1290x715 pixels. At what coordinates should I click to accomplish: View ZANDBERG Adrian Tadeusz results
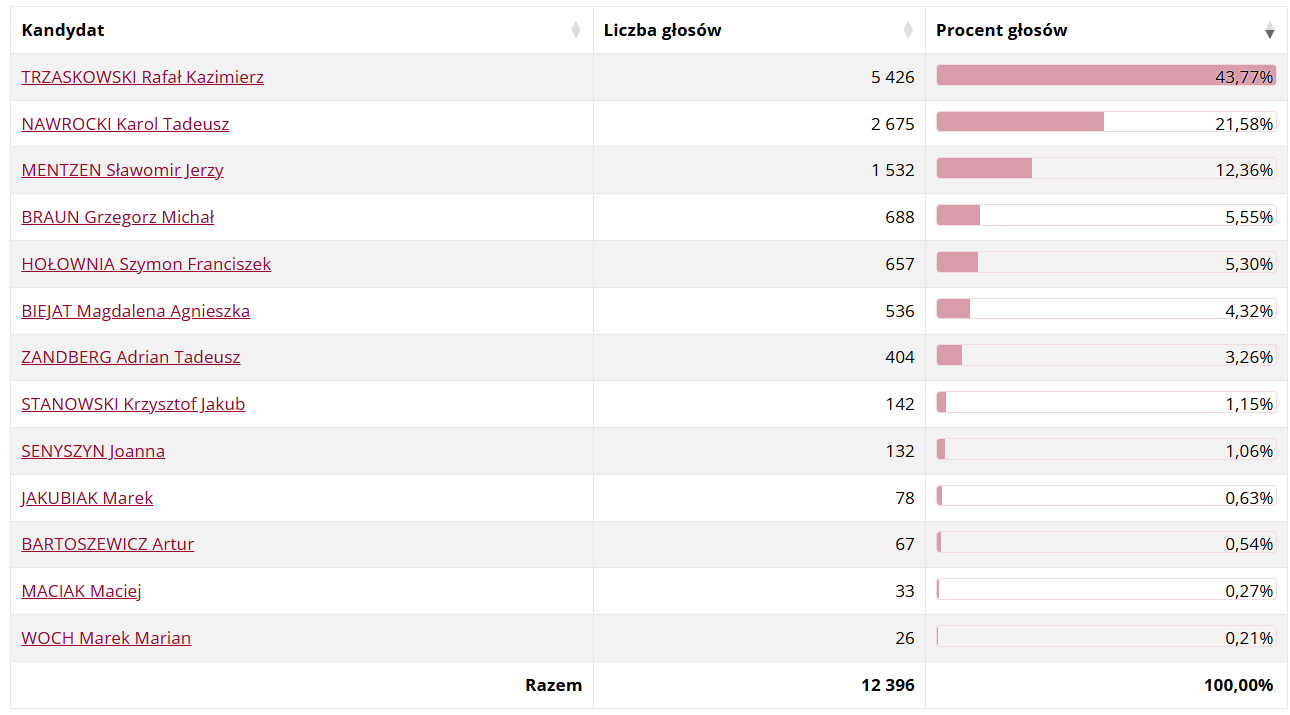pyautogui.click(x=130, y=357)
